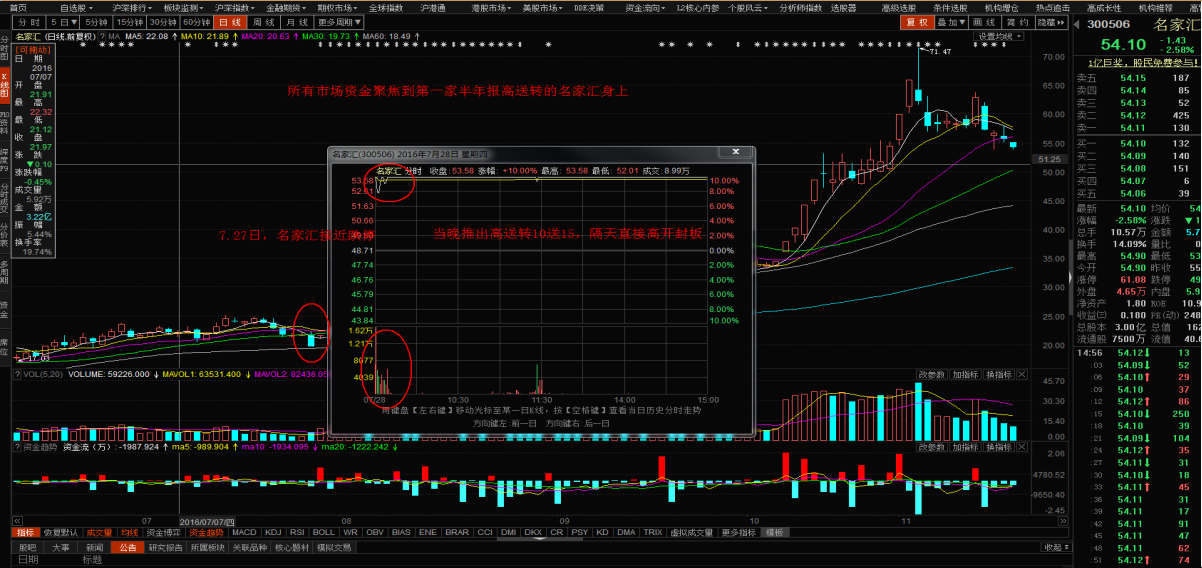Select the KDJ indicator tab

tap(273, 532)
